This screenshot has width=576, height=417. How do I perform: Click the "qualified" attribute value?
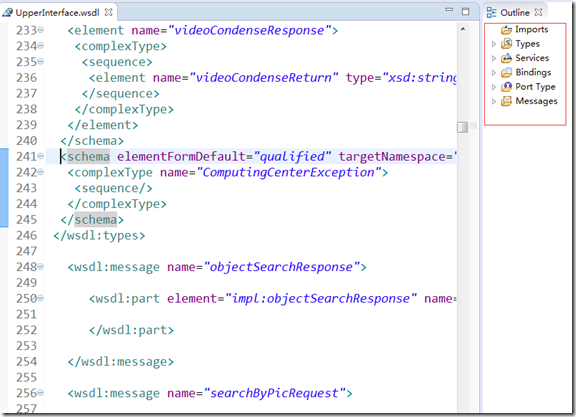292,157
